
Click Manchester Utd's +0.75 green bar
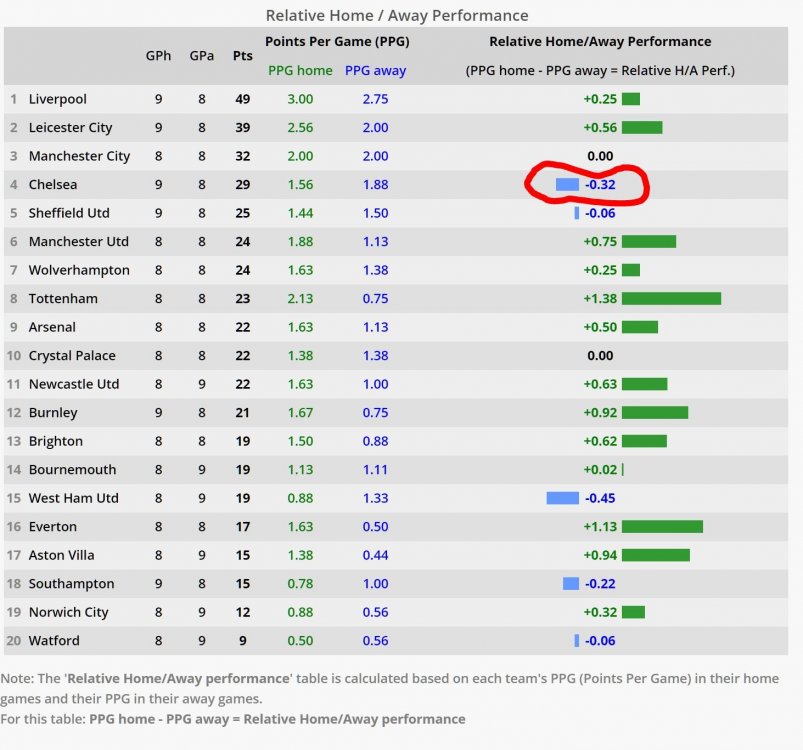(x=649, y=242)
